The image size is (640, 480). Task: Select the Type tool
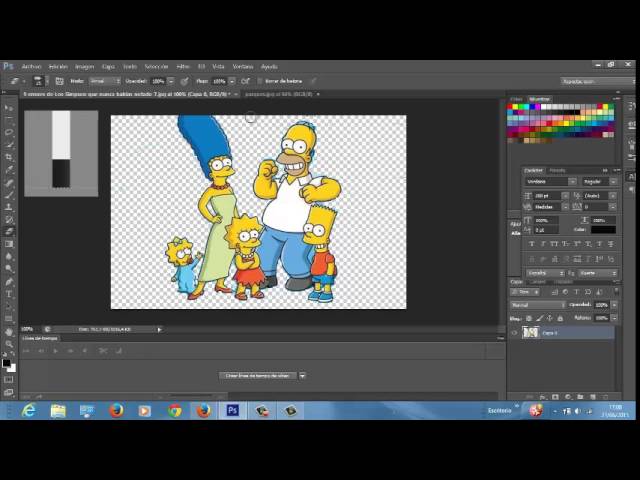[x=9, y=294]
